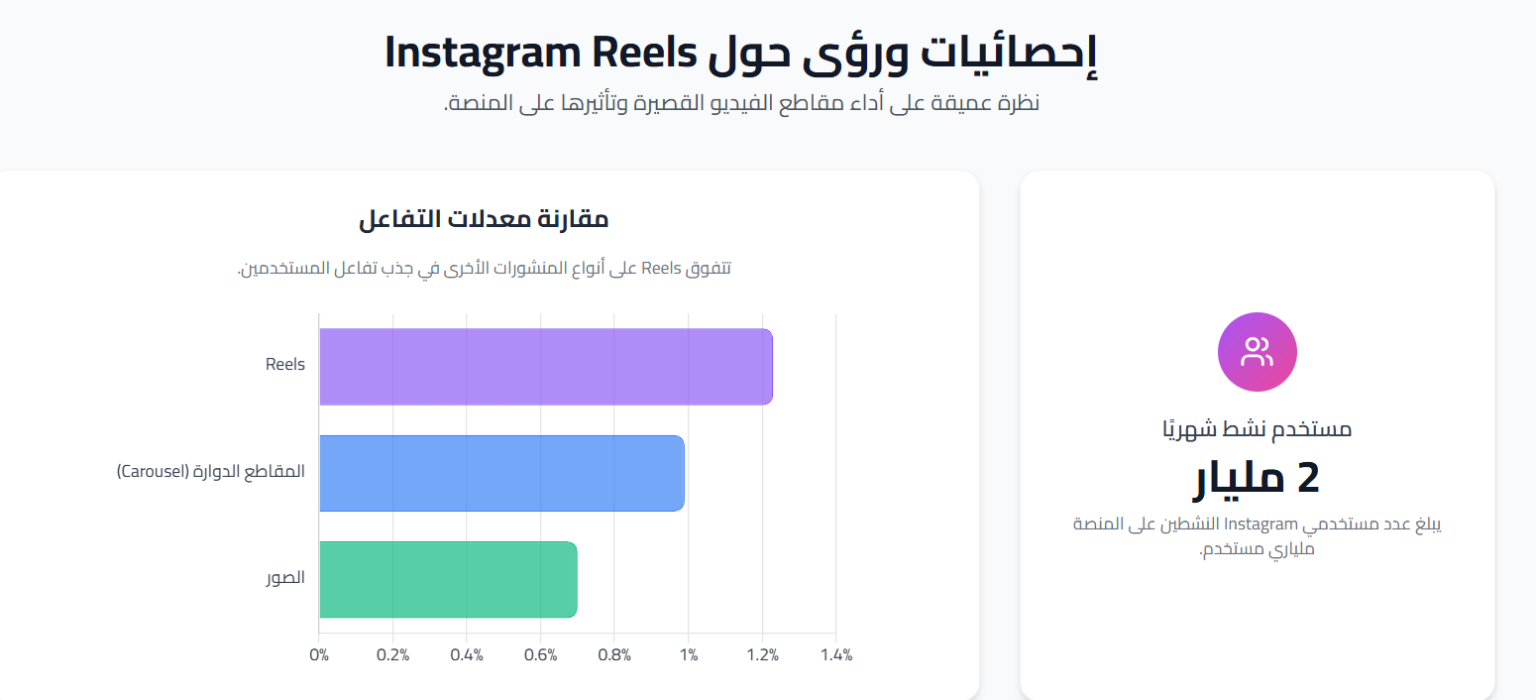Click the chart description about Reels engagement
Viewport: 1536px width, 700px height.
484,268
